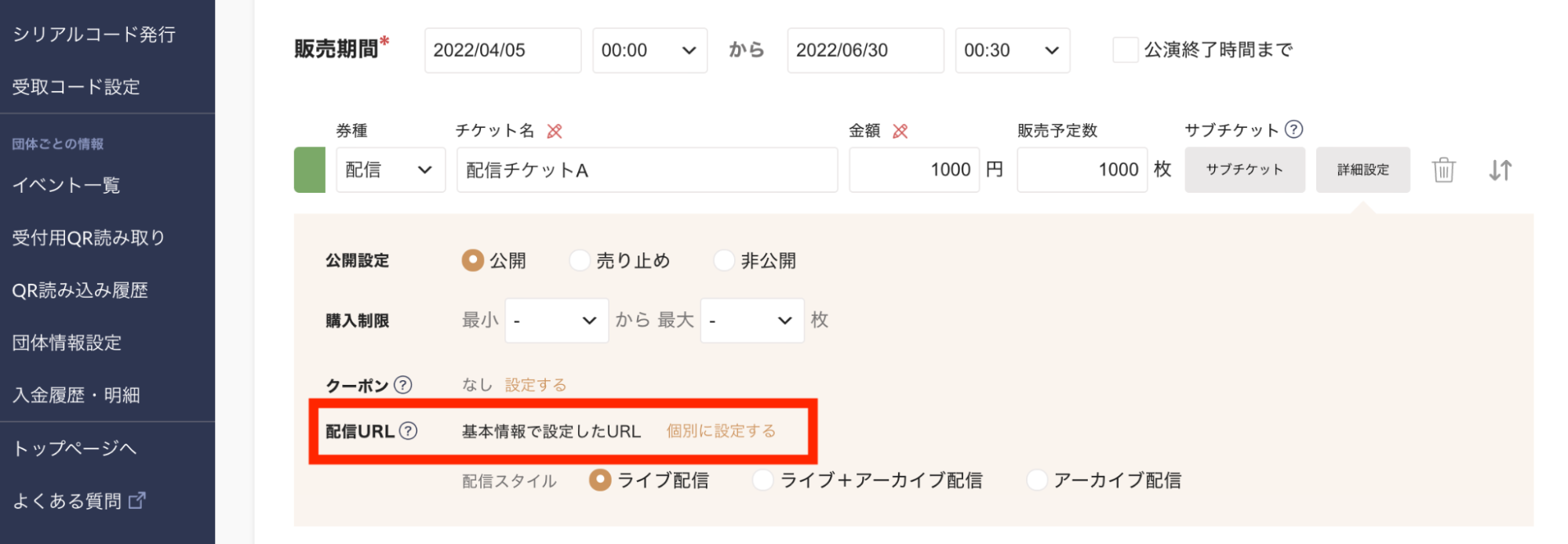The width and height of the screenshot is (1568, 544).
Task: Click the pencil icon next to 金額
Action: 900,131
